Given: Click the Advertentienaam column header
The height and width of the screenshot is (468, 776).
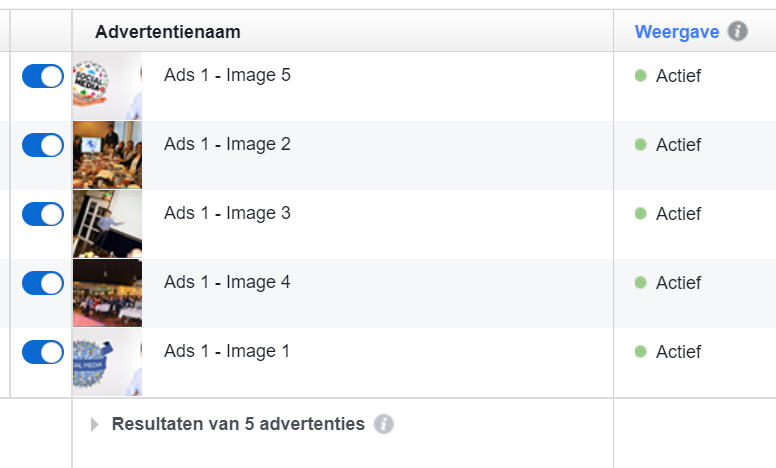Looking at the screenshot, I should click(x=168, y=32).
